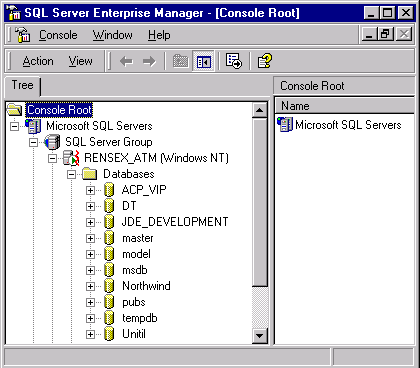Expand the Unitil database node
The height and width of the screenshot is (368, 420).
tap(90, 334)
